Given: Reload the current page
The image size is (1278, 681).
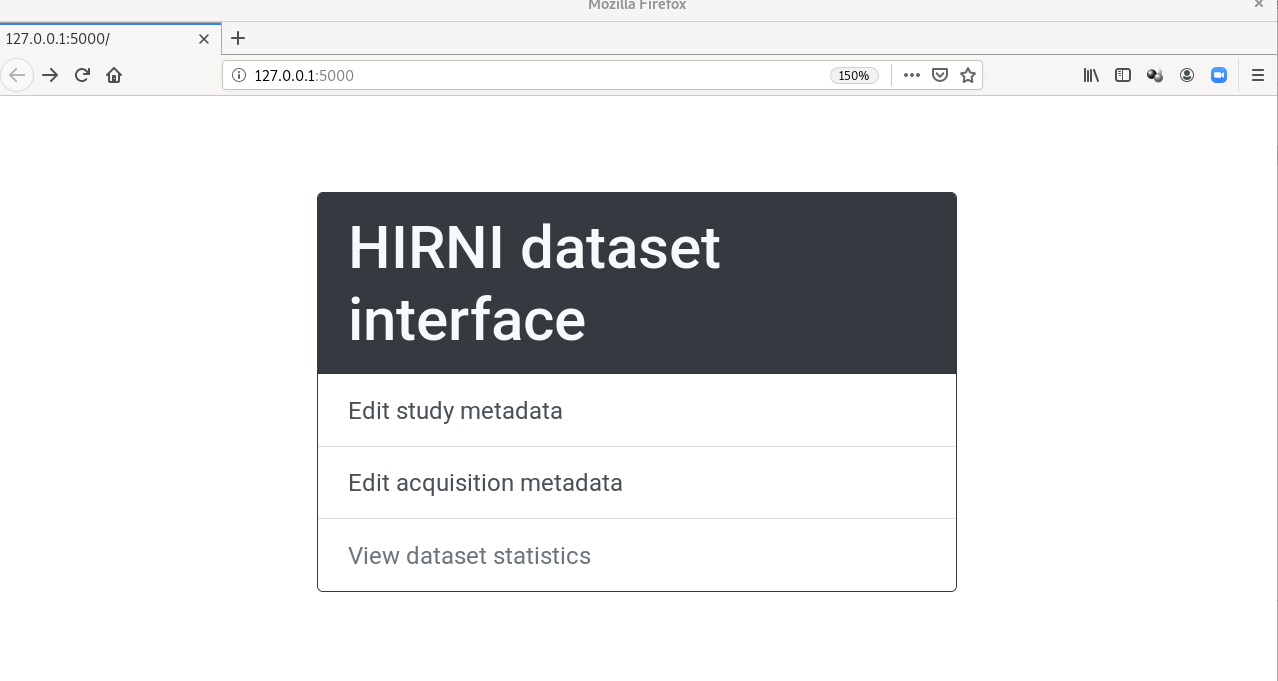Looking at the screenshot, I should pos(82,75).
